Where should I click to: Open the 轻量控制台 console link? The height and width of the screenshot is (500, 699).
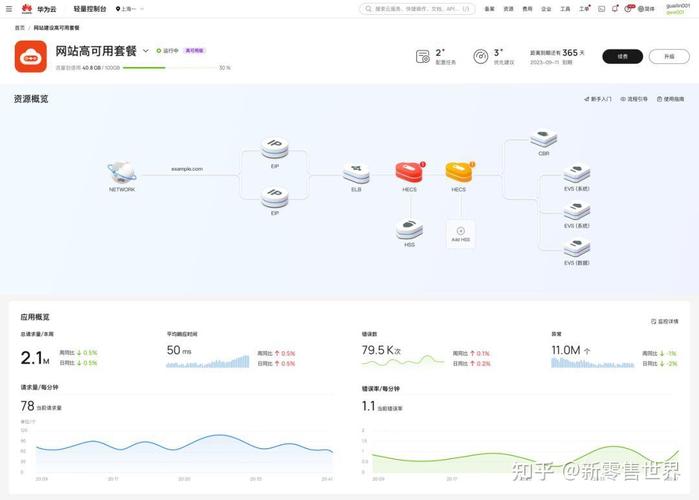coord(90,8)
